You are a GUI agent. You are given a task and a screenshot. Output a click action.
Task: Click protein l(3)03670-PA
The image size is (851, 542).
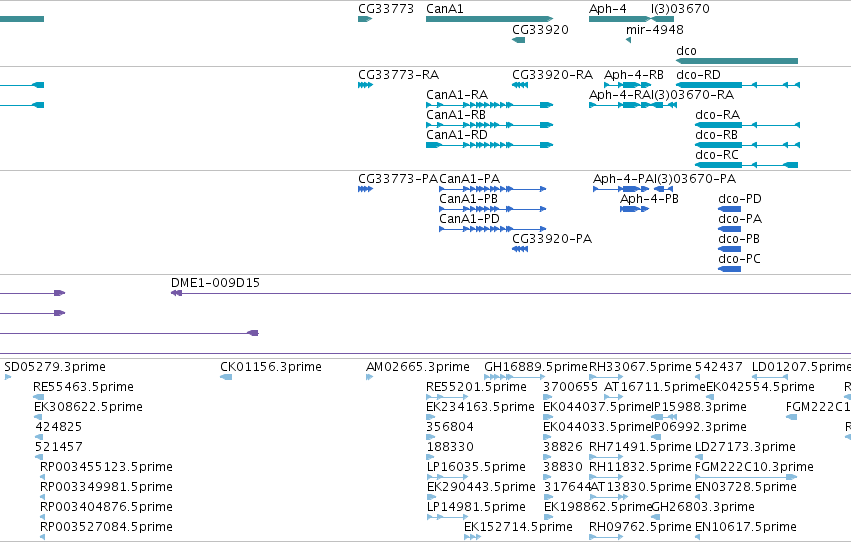663,189
